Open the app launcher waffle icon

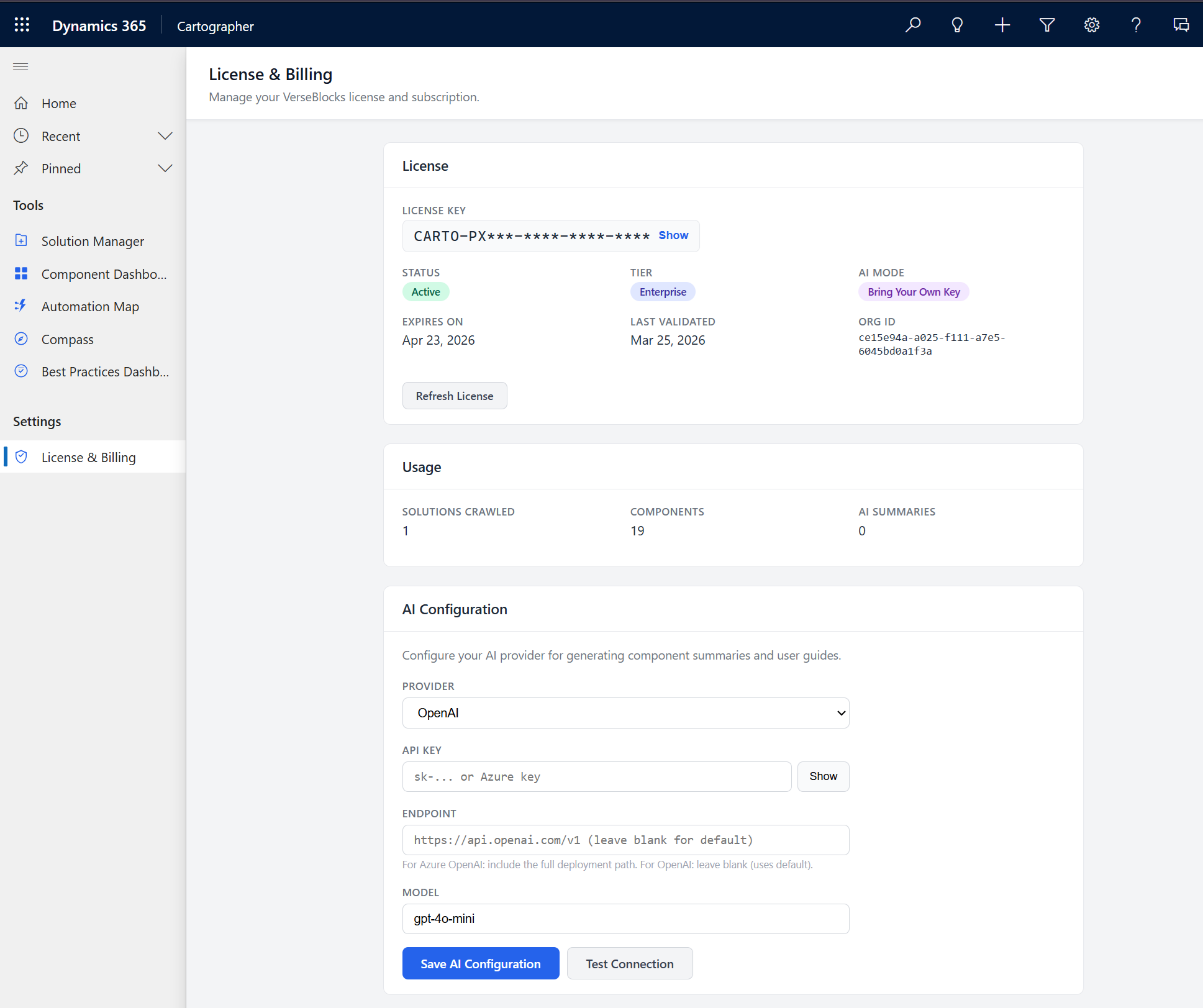click(x=22, y=25)
